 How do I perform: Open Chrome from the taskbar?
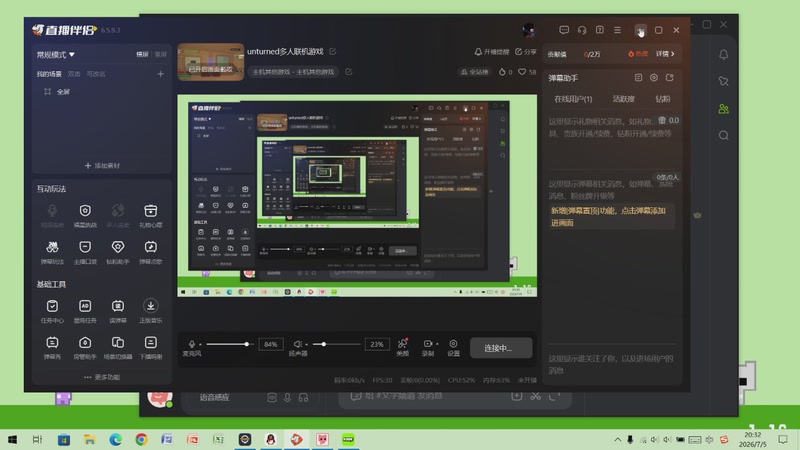[141, 439]
